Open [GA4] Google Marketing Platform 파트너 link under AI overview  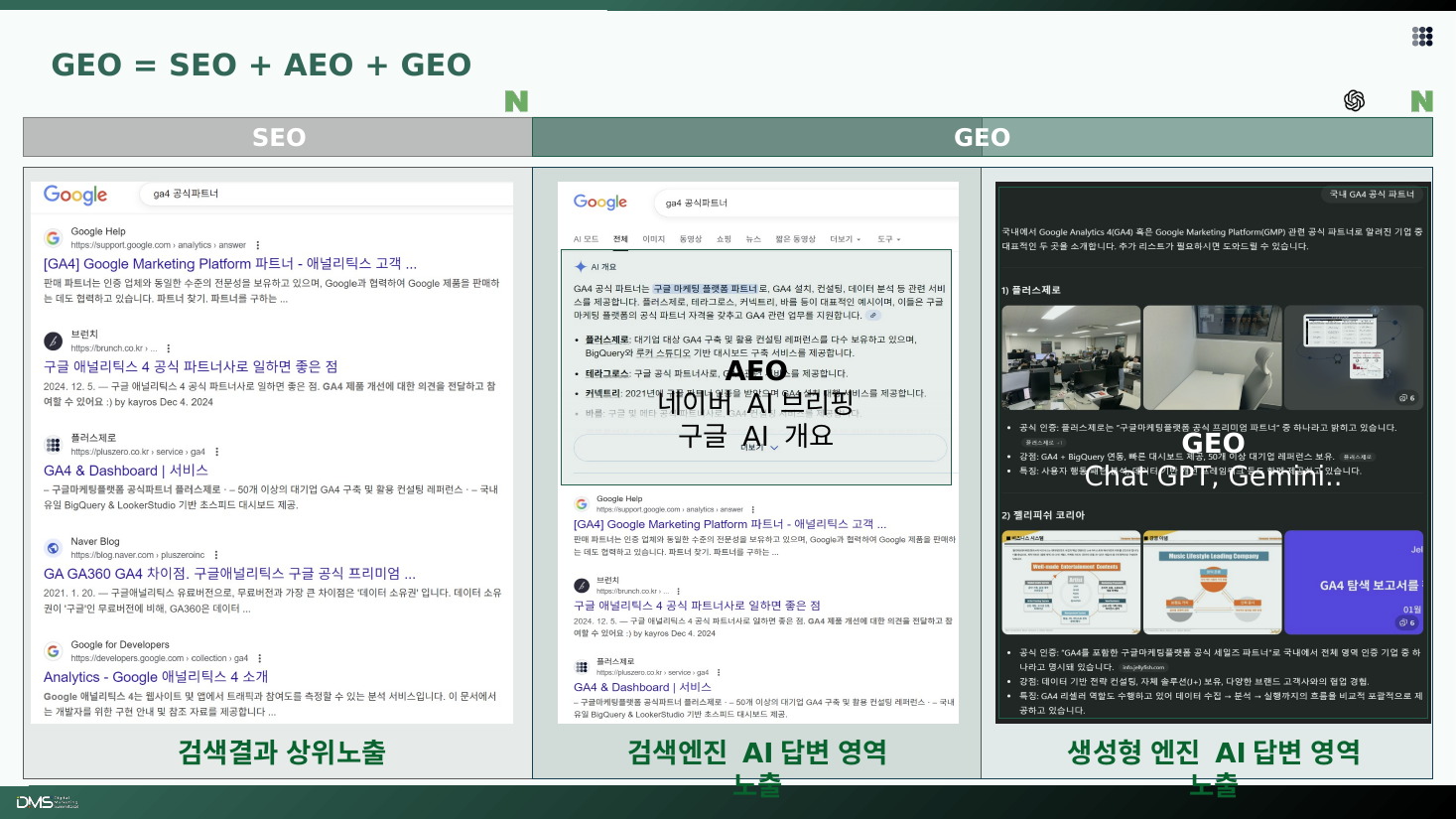tap(729, 524)
